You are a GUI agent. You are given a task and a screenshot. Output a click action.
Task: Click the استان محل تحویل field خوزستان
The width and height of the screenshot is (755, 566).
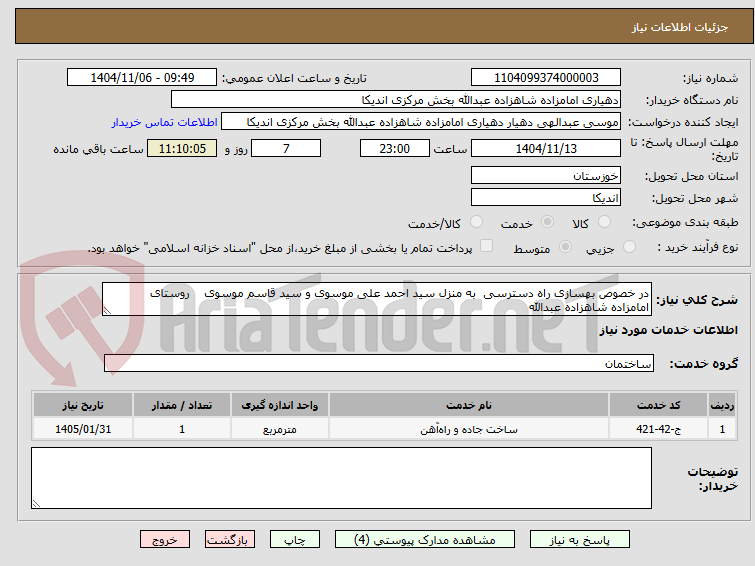[x=546, y=175]
